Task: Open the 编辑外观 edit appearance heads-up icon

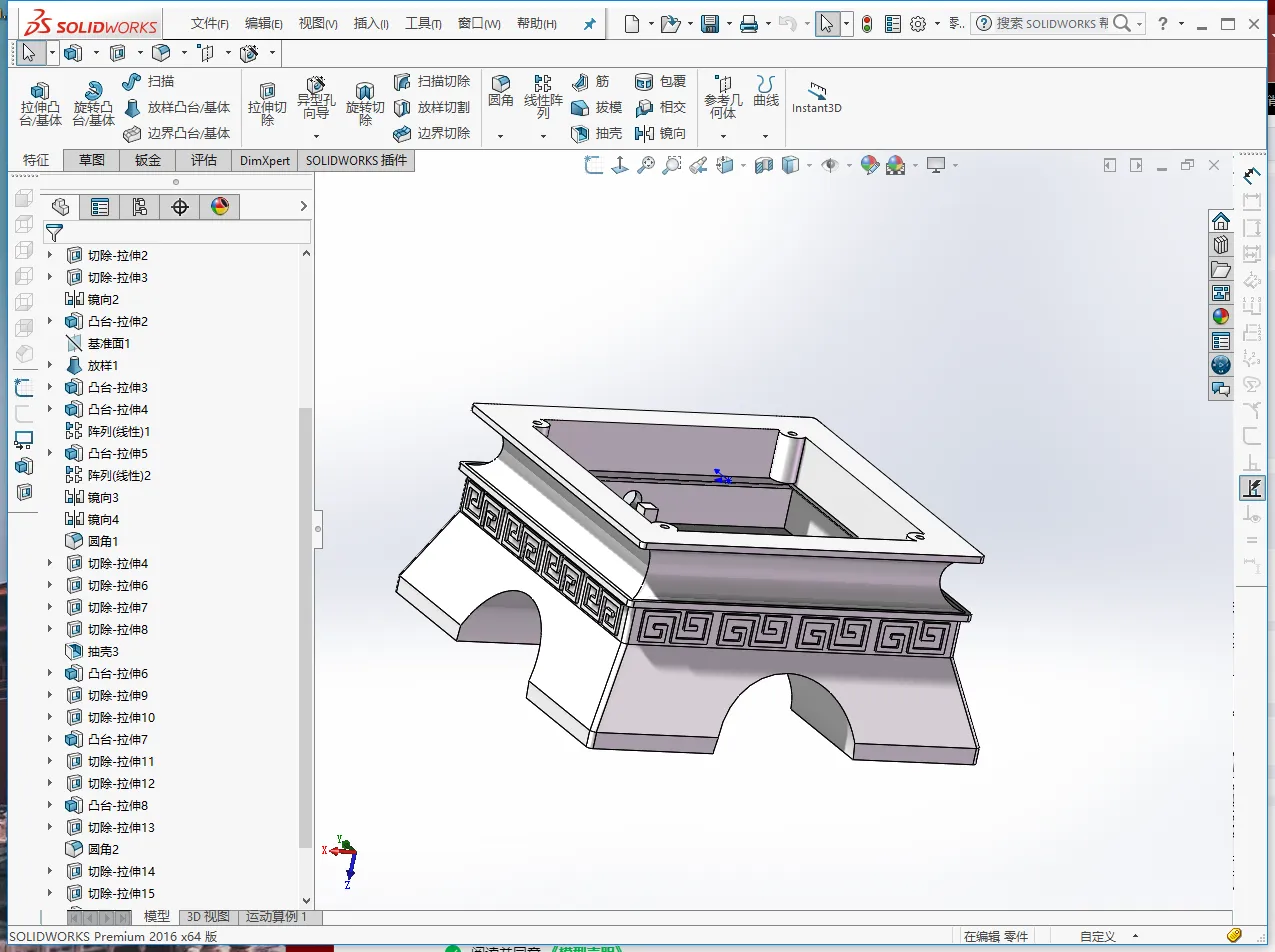Action: point(869,165)
